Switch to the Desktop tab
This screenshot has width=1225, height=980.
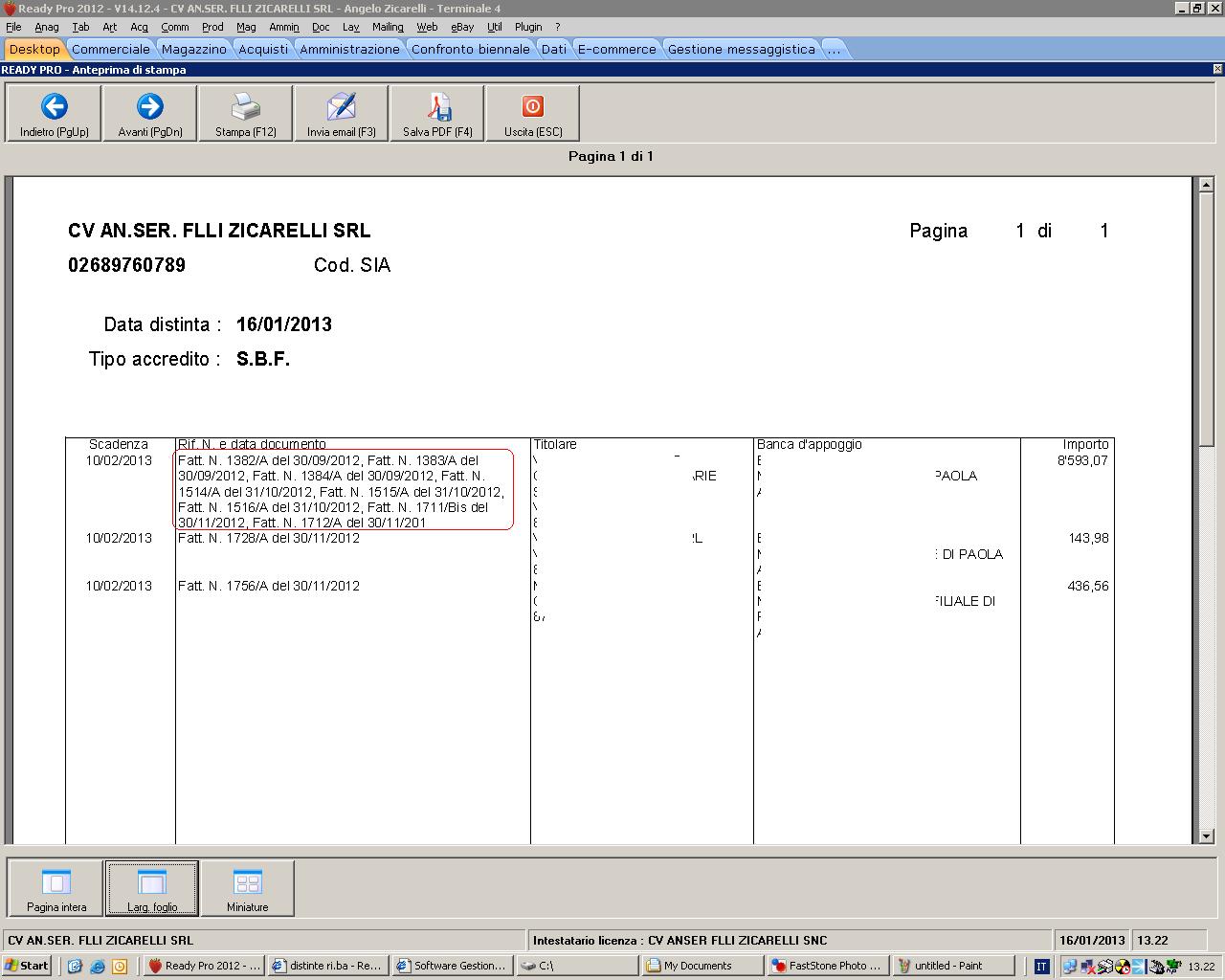34,49
